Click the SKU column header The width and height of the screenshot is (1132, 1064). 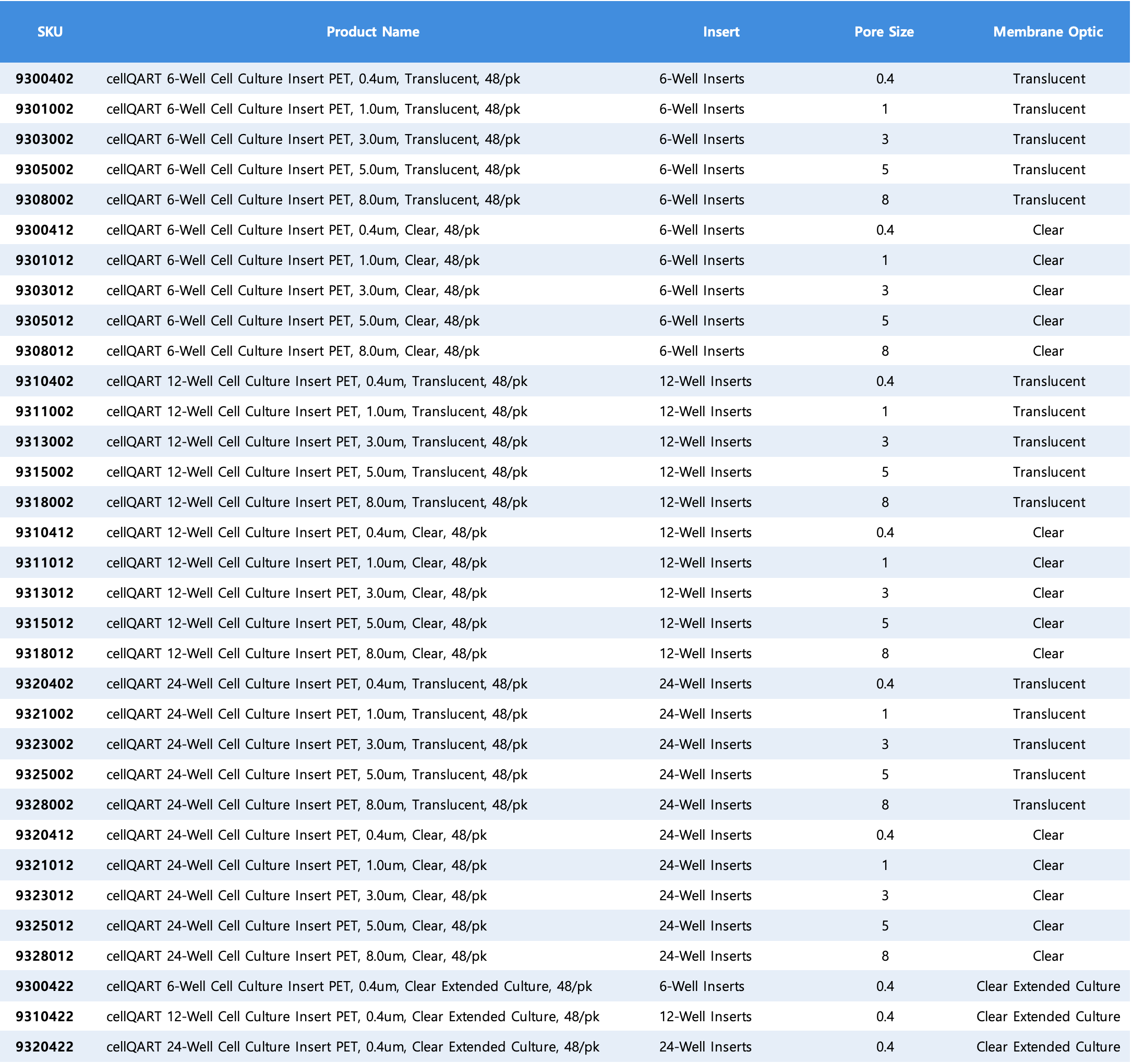click(50, 32)
